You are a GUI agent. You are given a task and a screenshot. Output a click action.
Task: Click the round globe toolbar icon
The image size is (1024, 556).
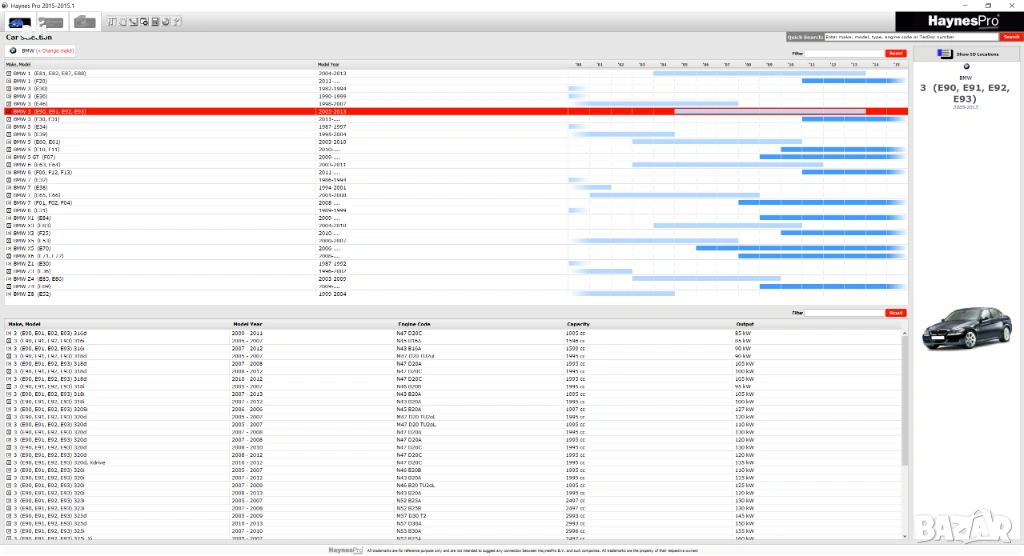[x=166, y=21]
